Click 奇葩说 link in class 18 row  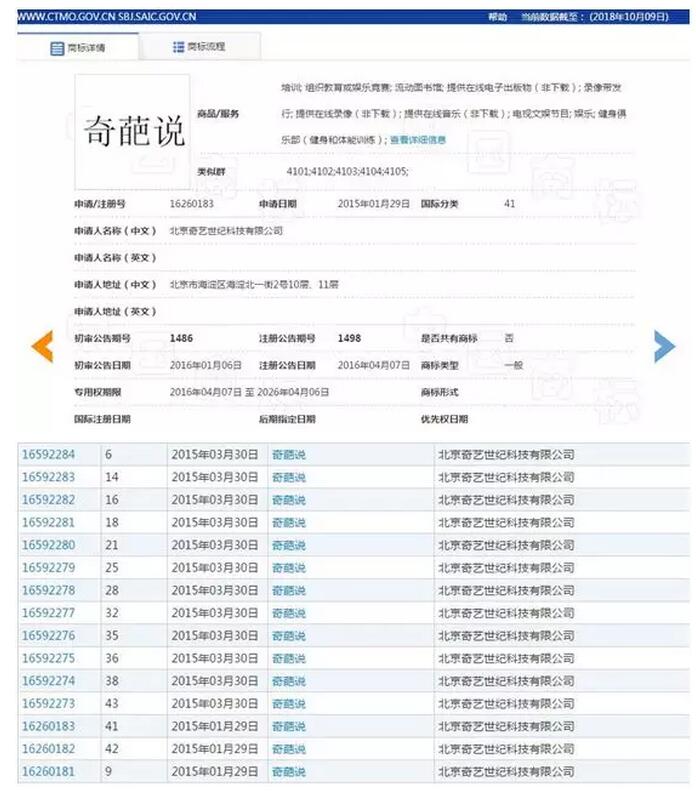pos(289,522)
